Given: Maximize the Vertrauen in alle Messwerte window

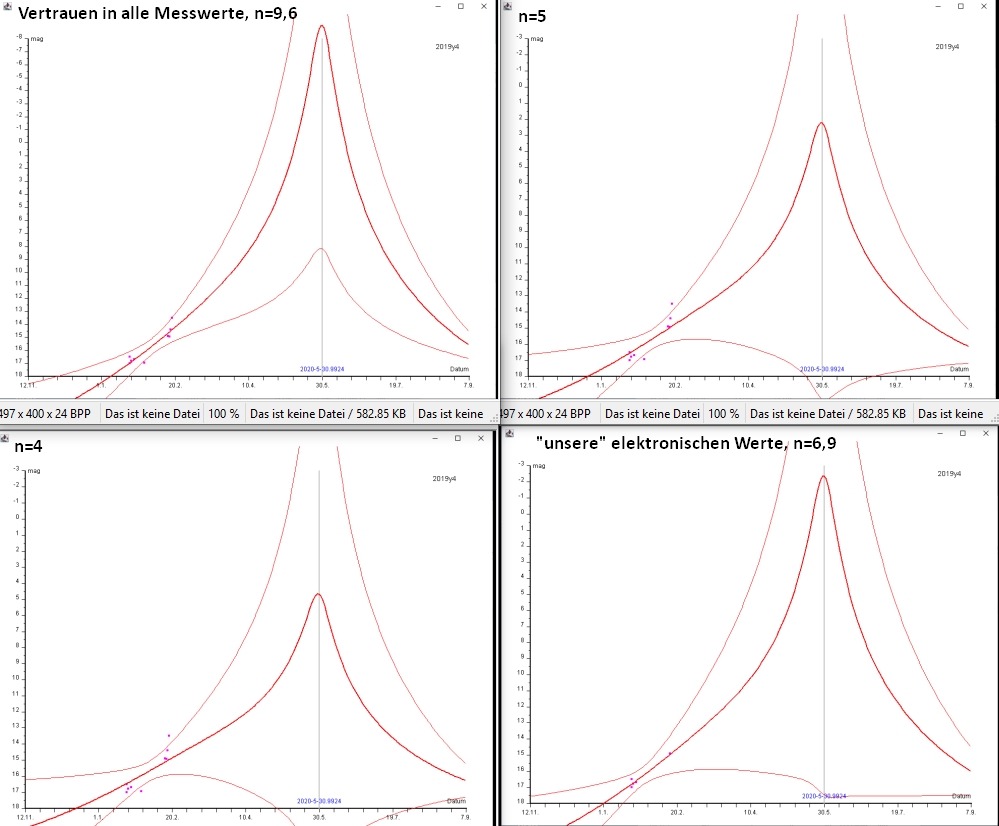Looking at the screenshot, I should [460, 6].
